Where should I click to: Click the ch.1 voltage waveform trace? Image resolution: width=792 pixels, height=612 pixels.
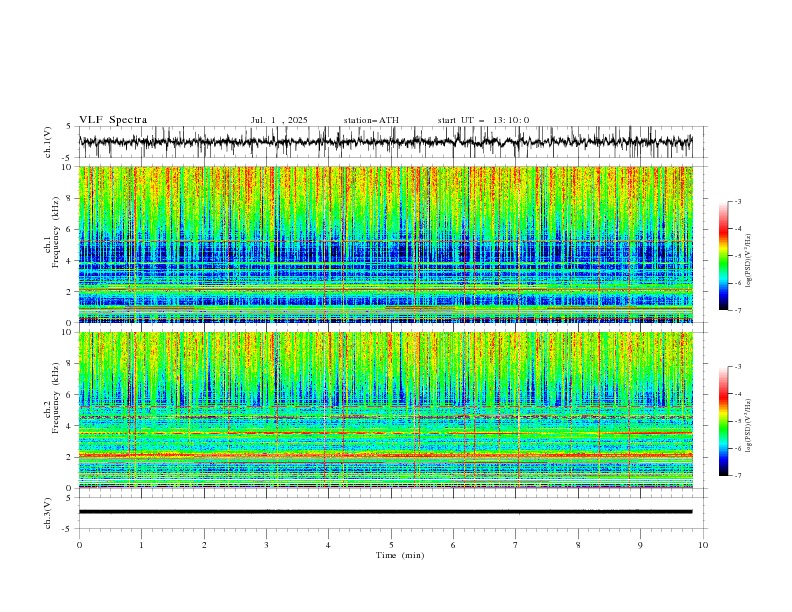point(385,142)
